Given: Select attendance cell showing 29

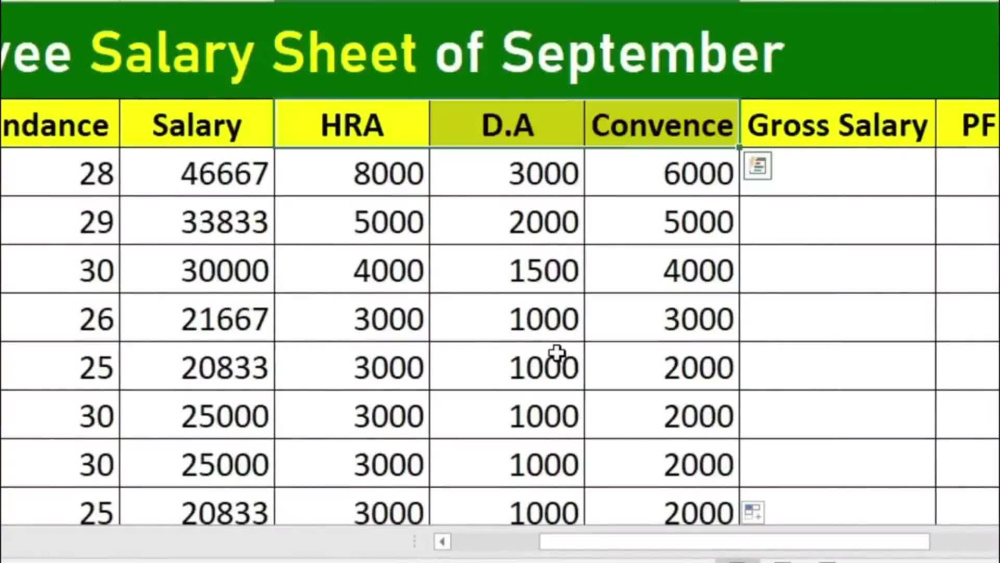Looking at the screenshot, I should 60,221.
